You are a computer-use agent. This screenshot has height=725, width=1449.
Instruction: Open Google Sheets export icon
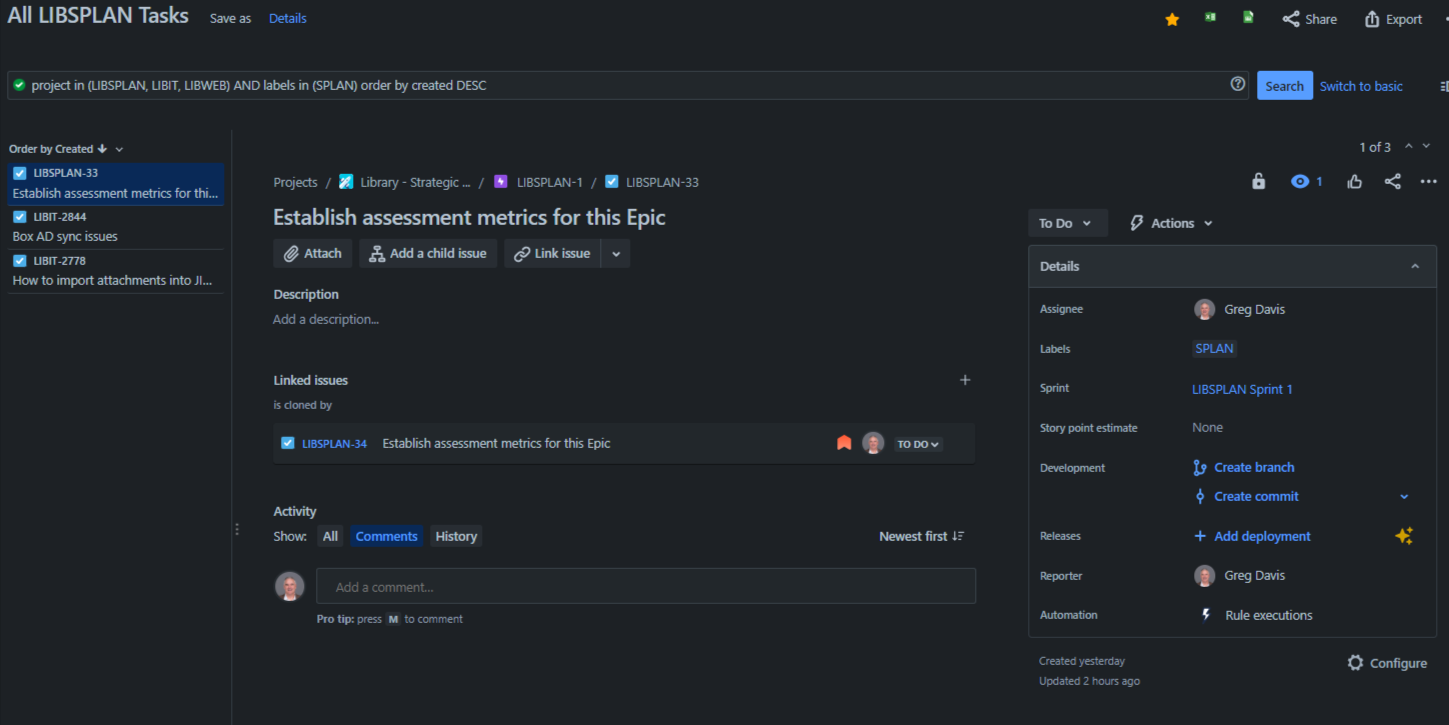point(1247,17)
